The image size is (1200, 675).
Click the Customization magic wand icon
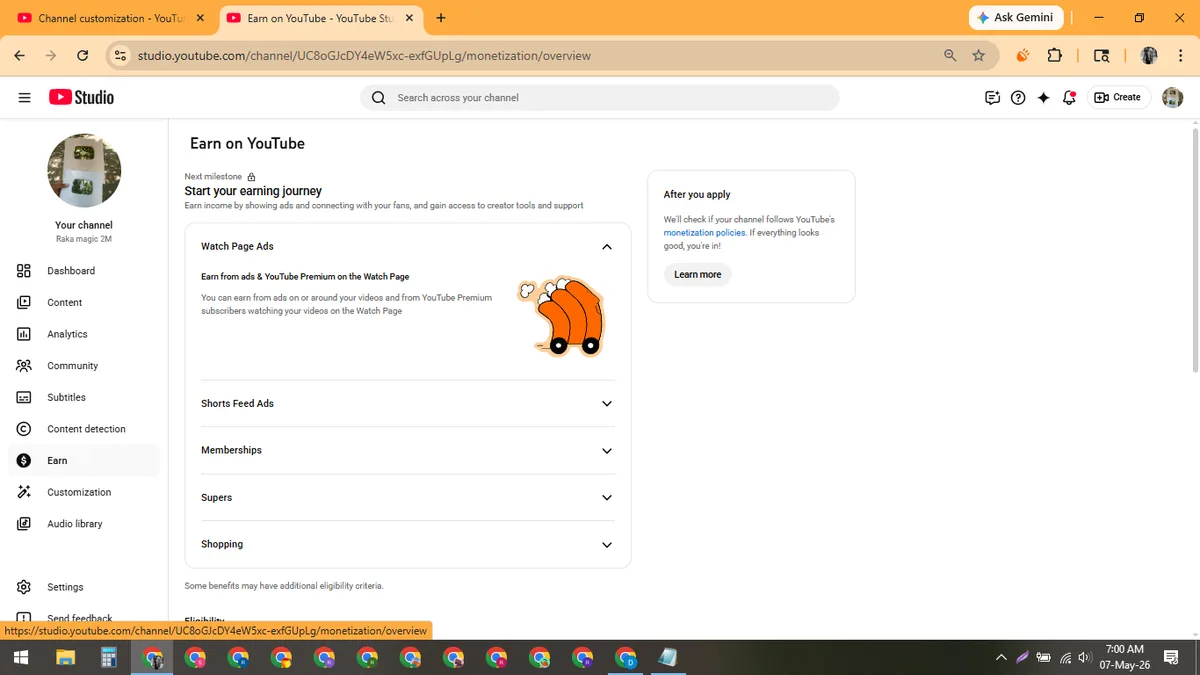[24, 492]
